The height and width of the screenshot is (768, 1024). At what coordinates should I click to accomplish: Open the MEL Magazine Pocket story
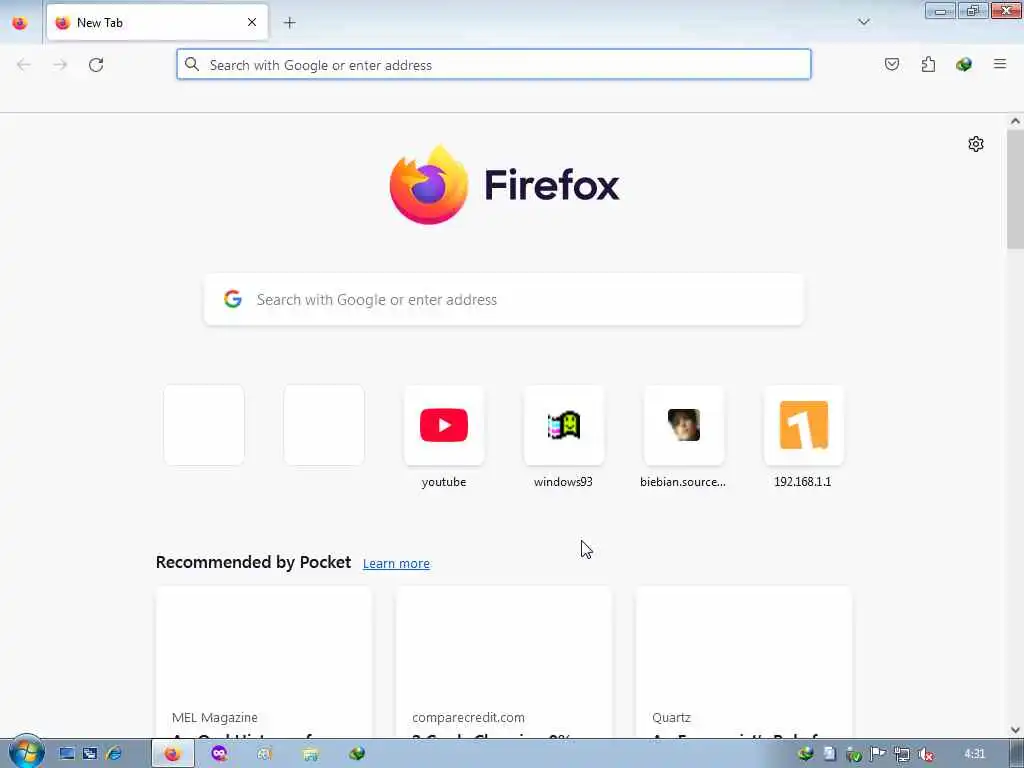[x=264, y=662]
